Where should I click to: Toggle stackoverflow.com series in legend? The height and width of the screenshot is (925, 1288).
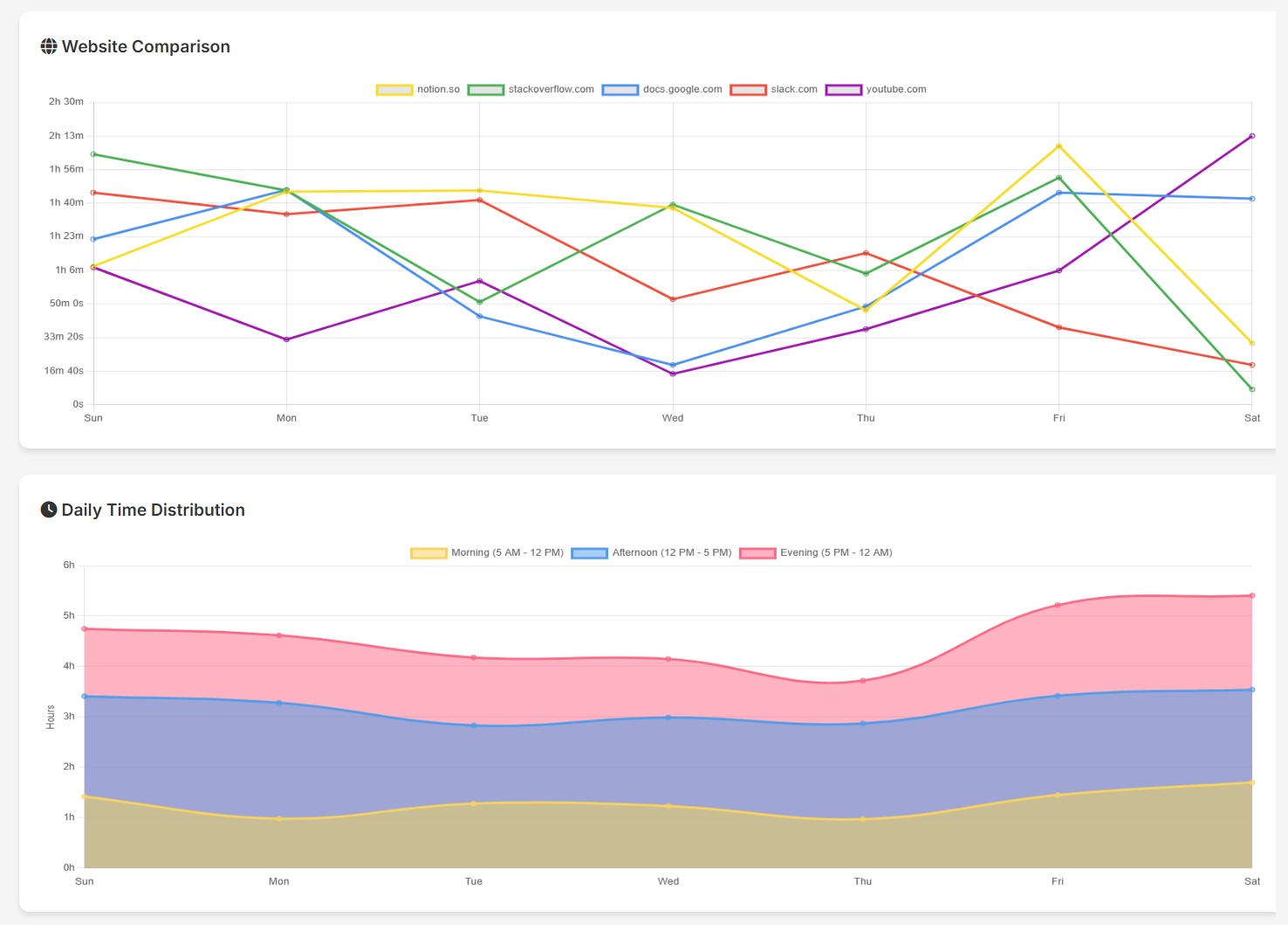(531, 89)
